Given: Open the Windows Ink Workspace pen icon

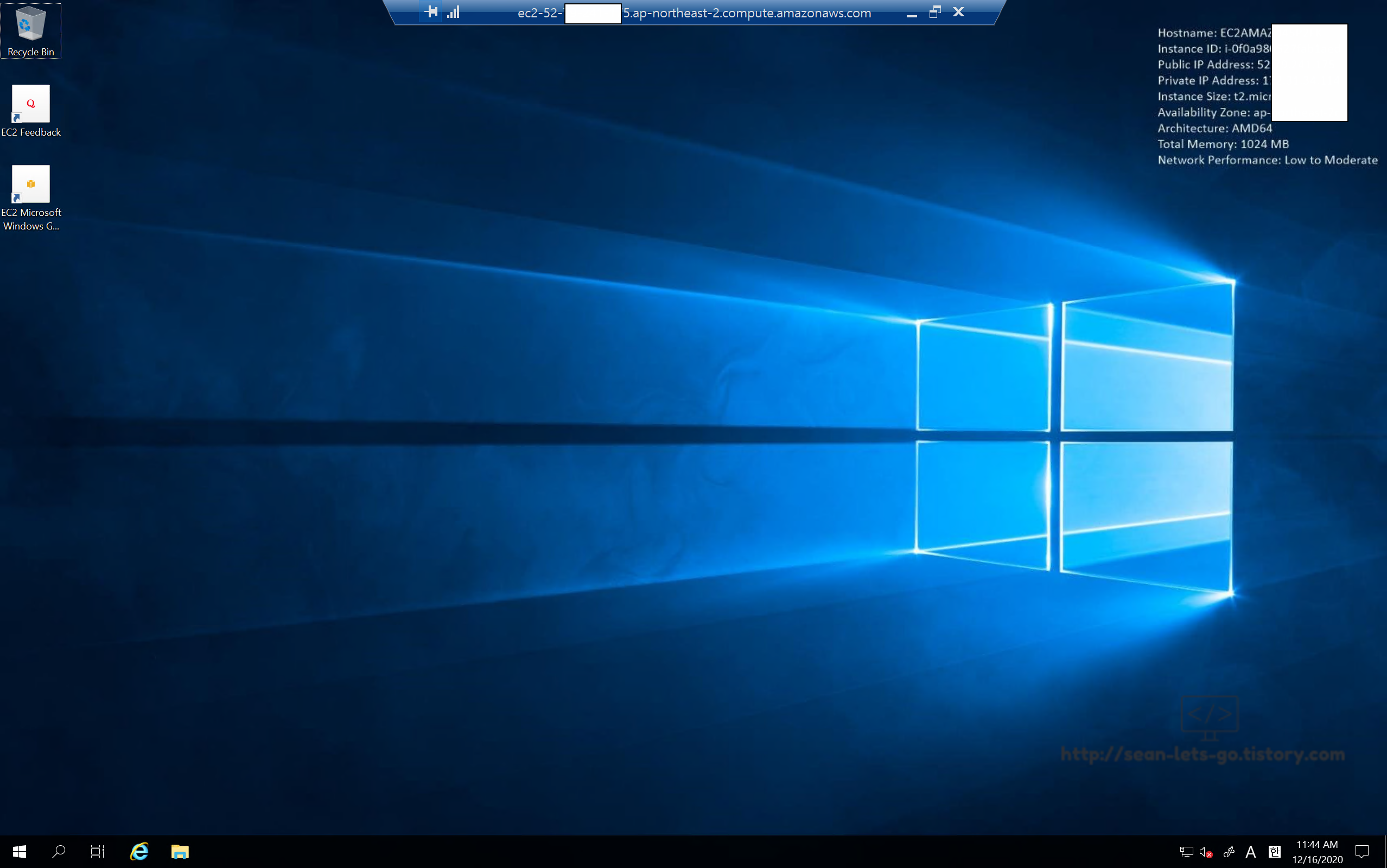Looking at the screenshot, I should tap(1229, 852).
